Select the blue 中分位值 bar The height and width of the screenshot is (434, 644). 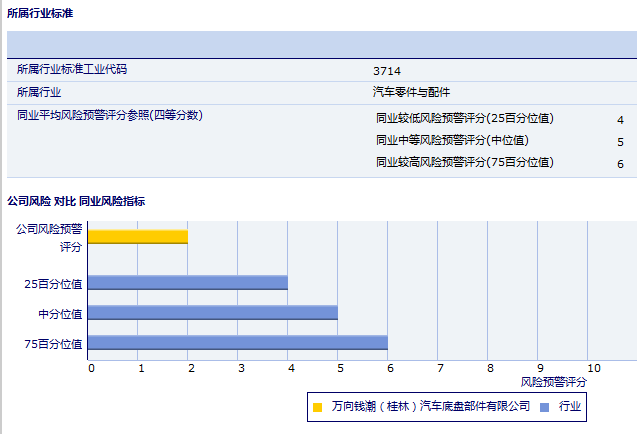[213, 313]
